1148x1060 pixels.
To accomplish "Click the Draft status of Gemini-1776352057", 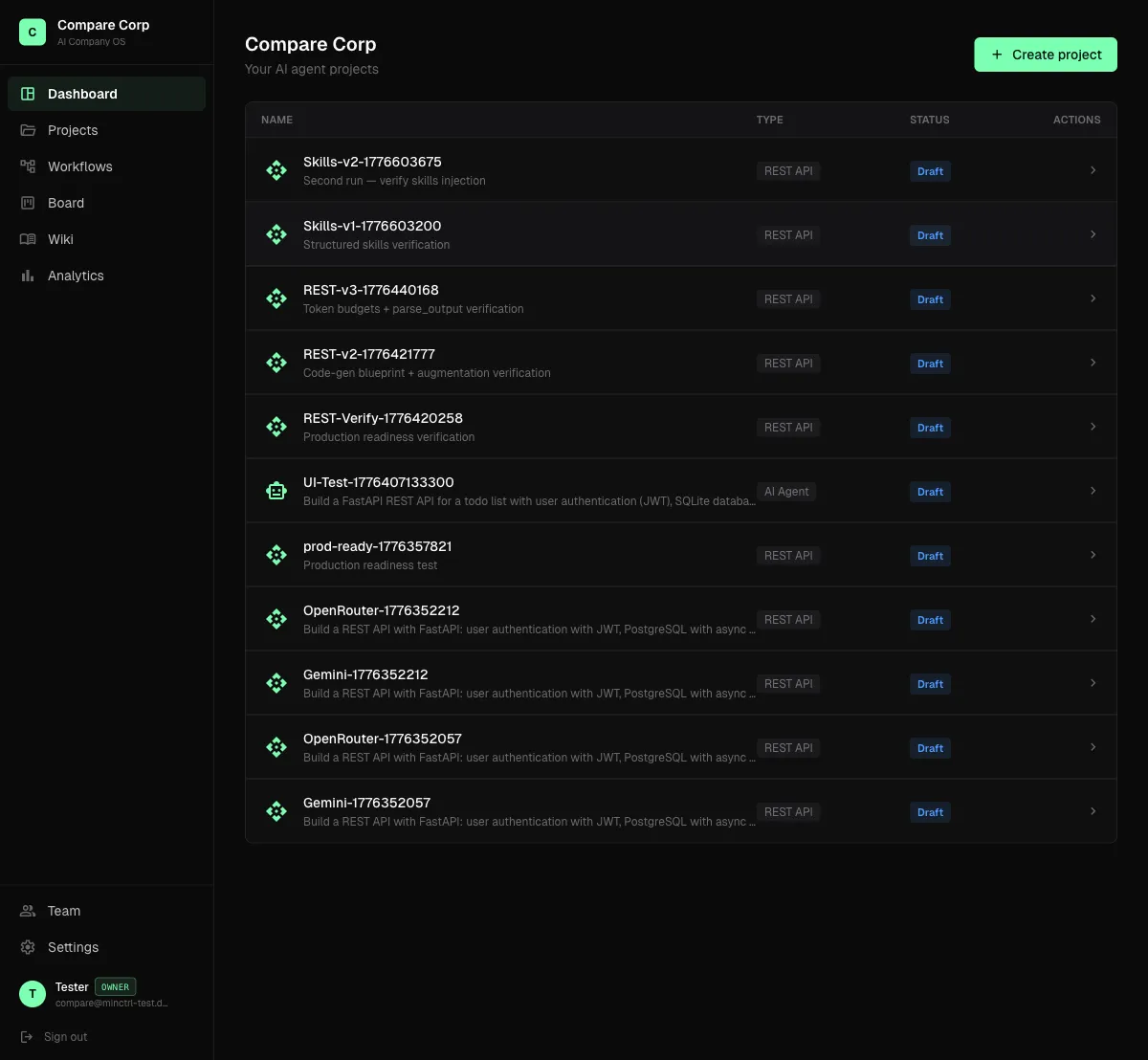I will click(x=930, y=812).
